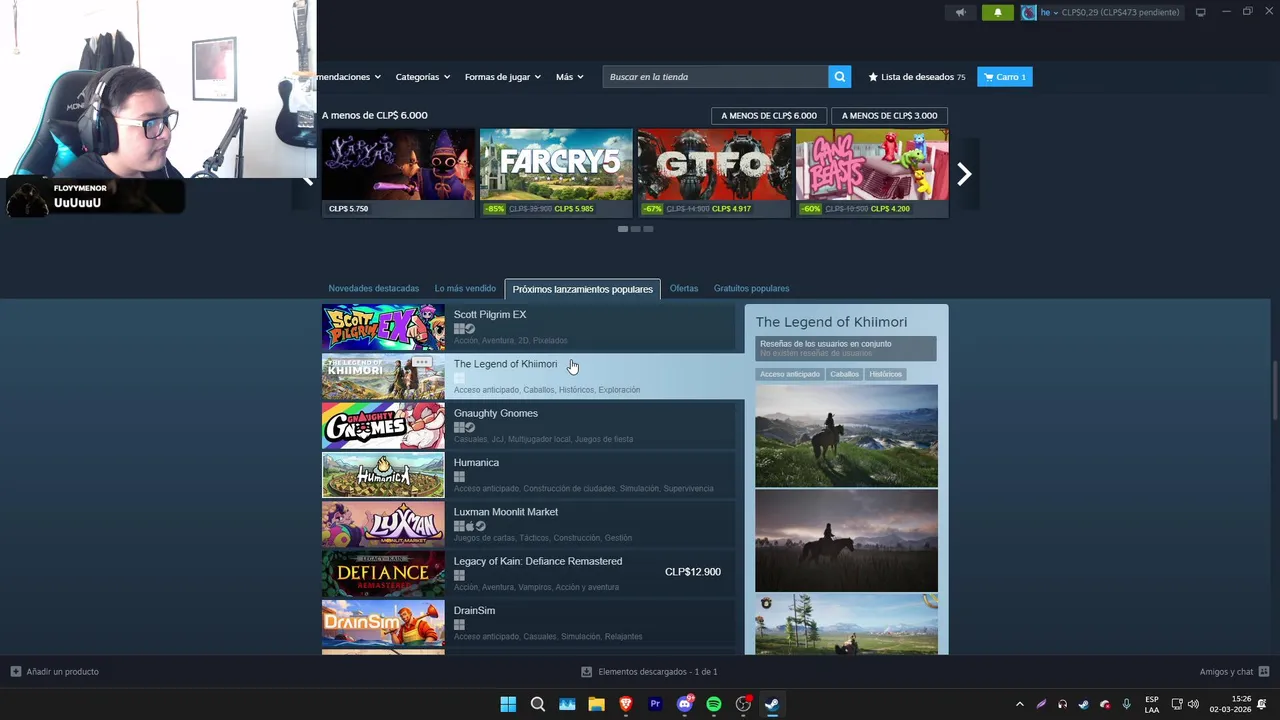Switch to Novedades destacadas tab
The height and width of the screenshot is (720, 1280).
pyautogui.click(x=374, y=288)
